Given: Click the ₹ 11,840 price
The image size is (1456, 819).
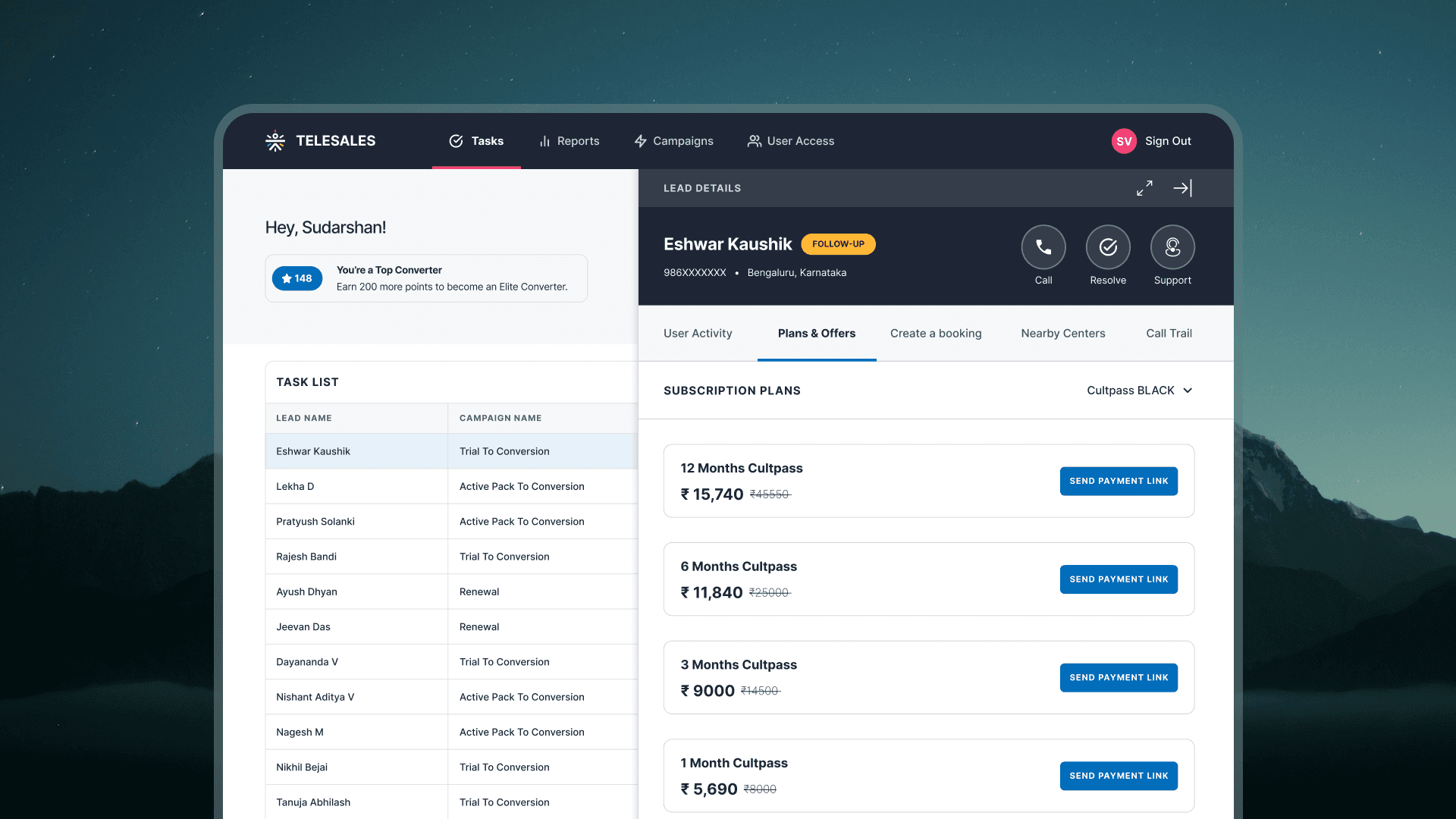Looking at the screenshot, I should pos(711,592).
